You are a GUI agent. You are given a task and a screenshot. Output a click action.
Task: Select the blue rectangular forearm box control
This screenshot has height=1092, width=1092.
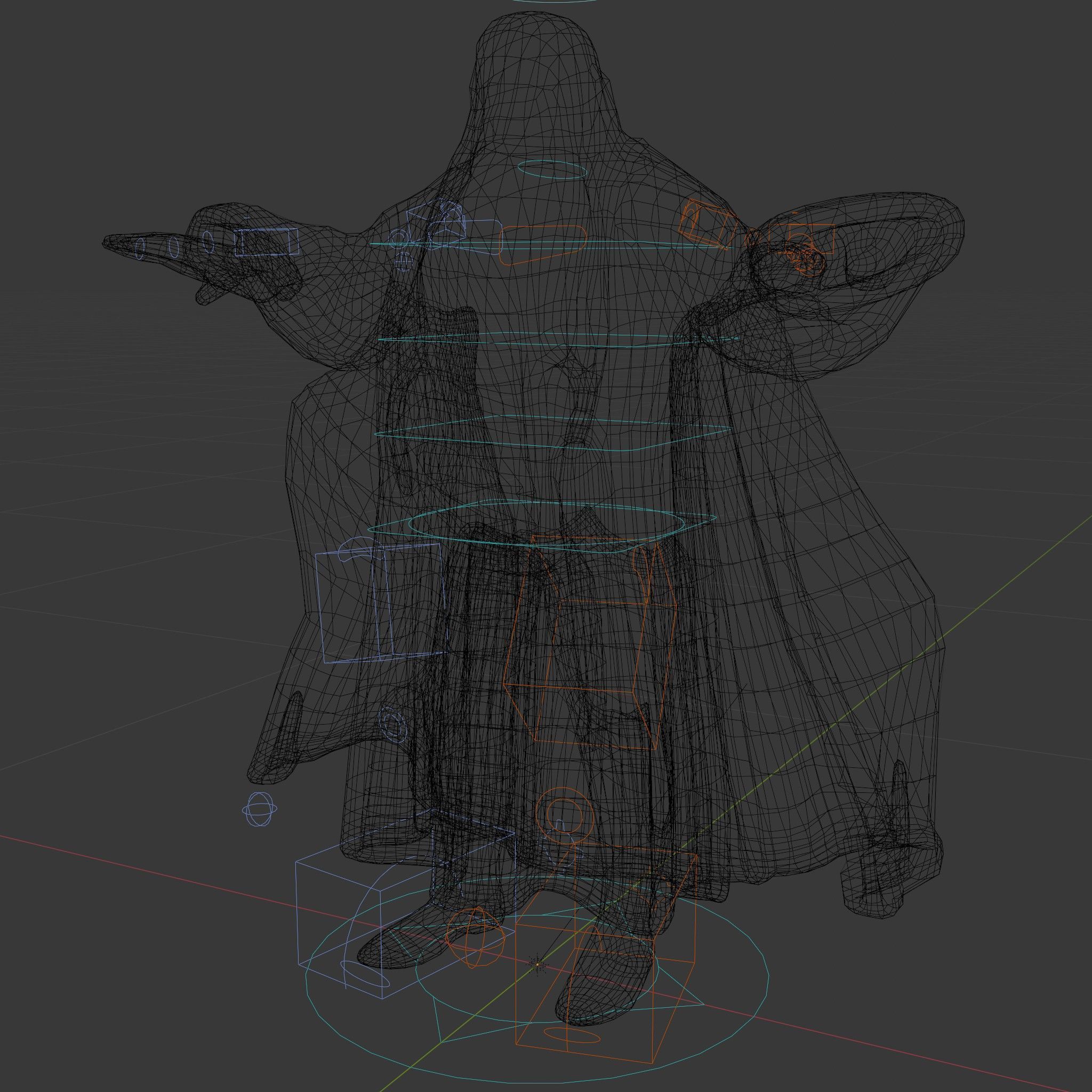[267, 242]
